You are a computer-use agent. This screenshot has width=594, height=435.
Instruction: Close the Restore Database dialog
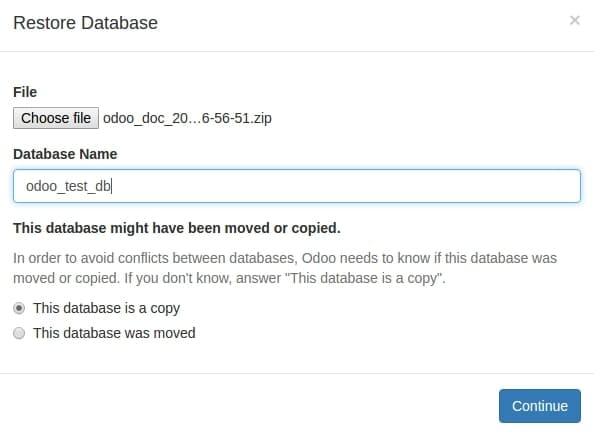574,20
